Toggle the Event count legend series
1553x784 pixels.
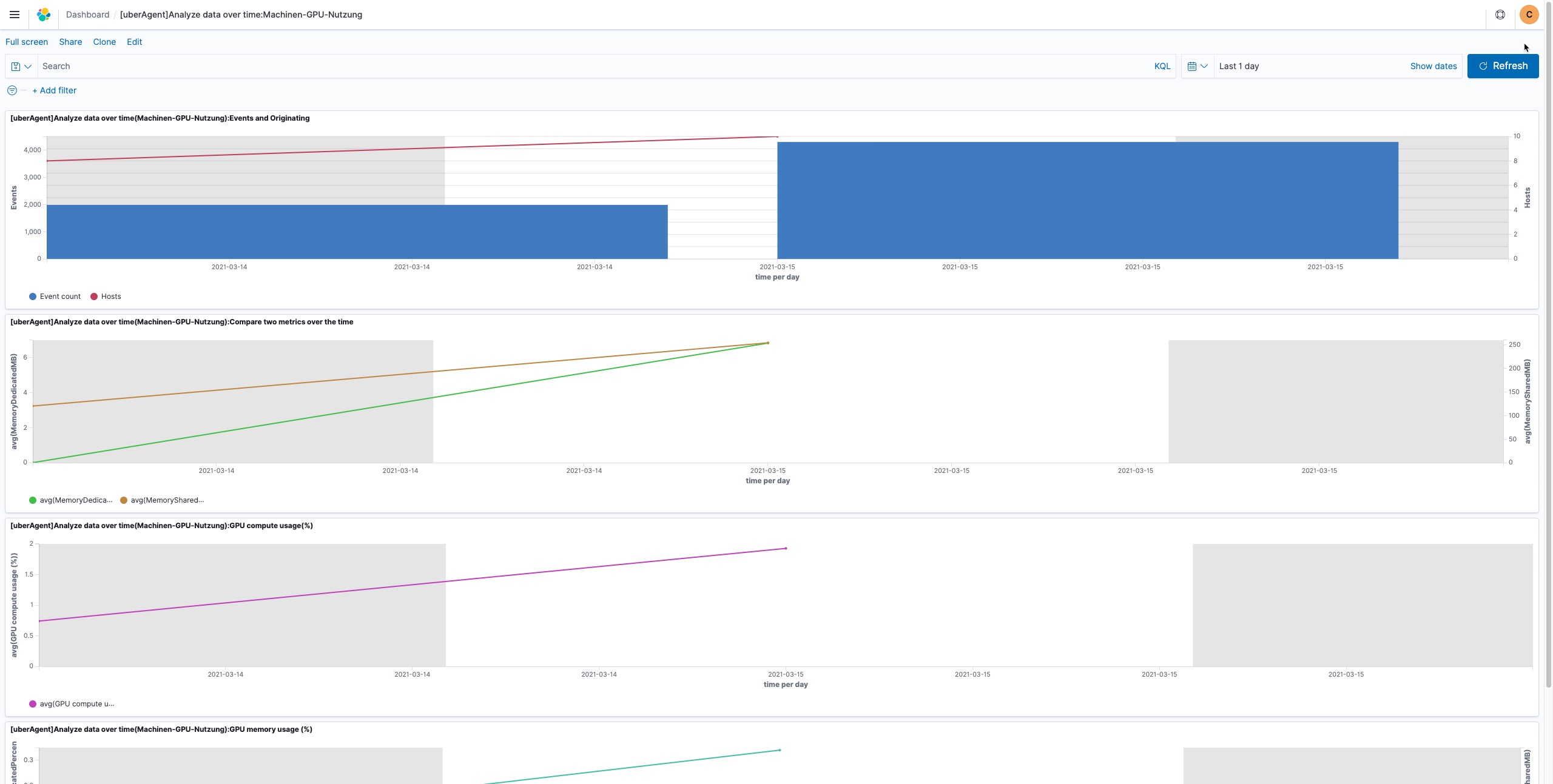pos(59,297)
